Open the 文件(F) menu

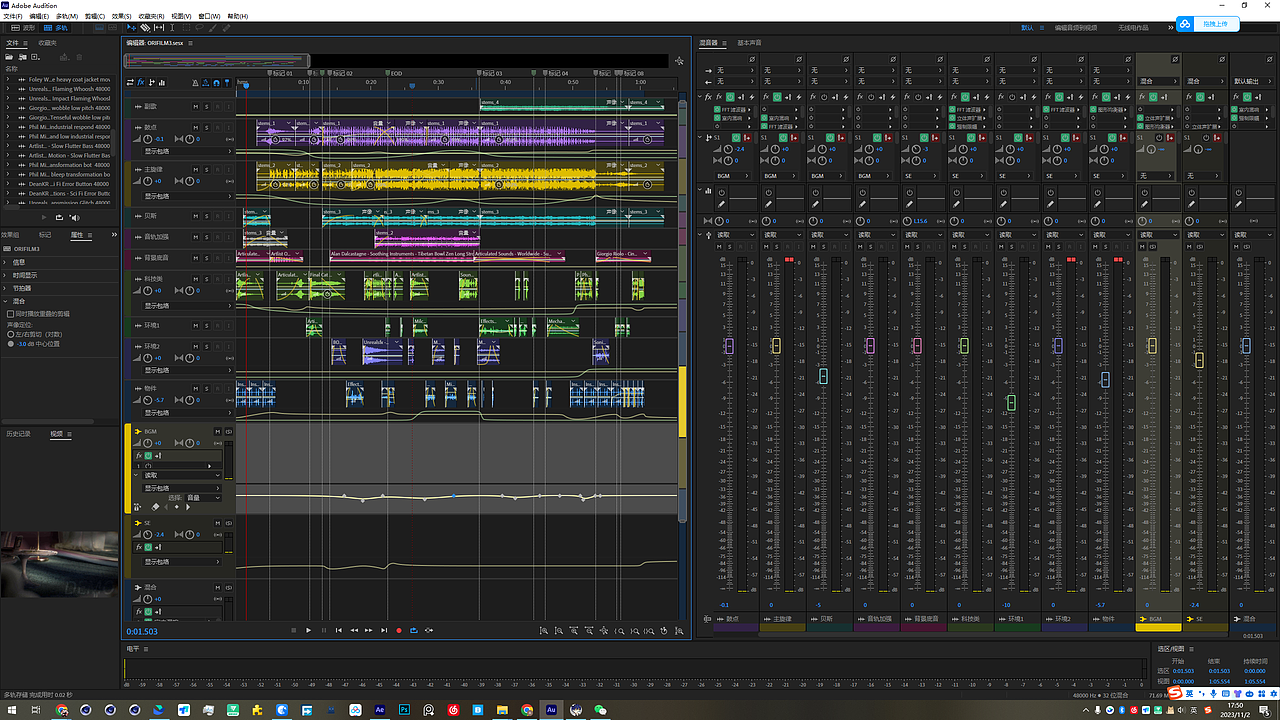pyautogui.click(x=13, y=17)
